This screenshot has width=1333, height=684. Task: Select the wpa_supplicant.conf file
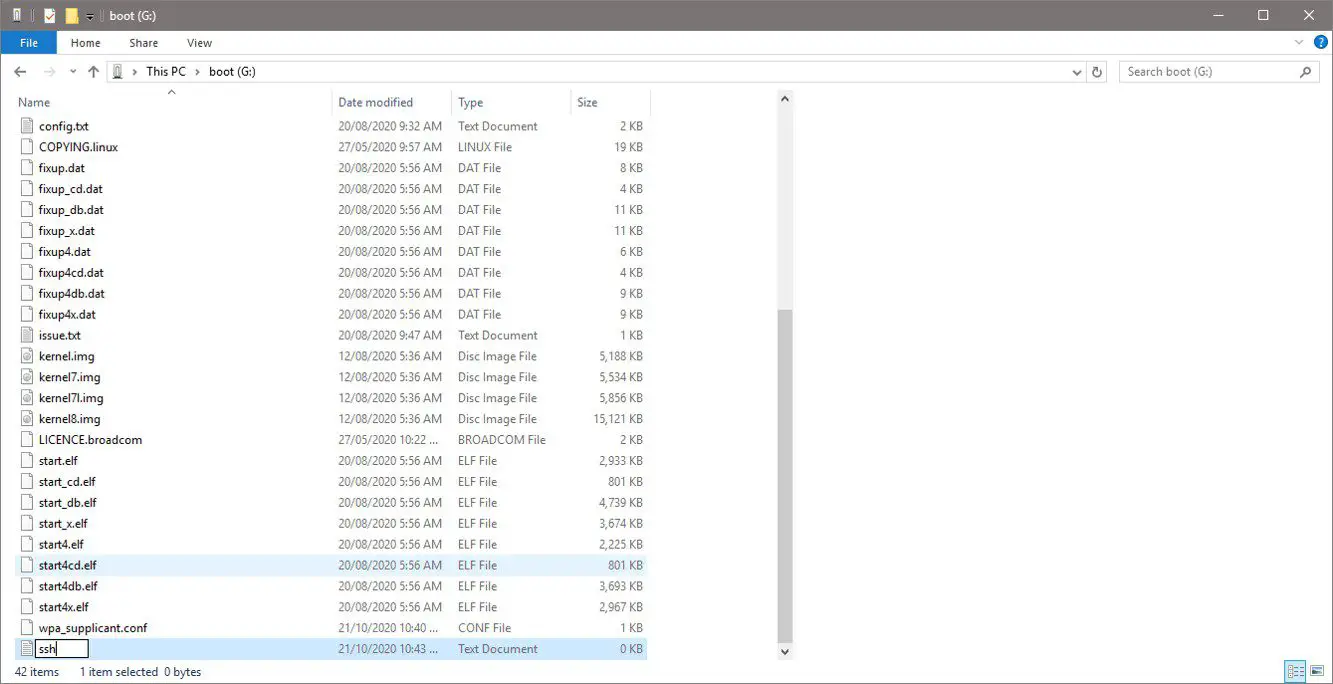tap(92, 628)
